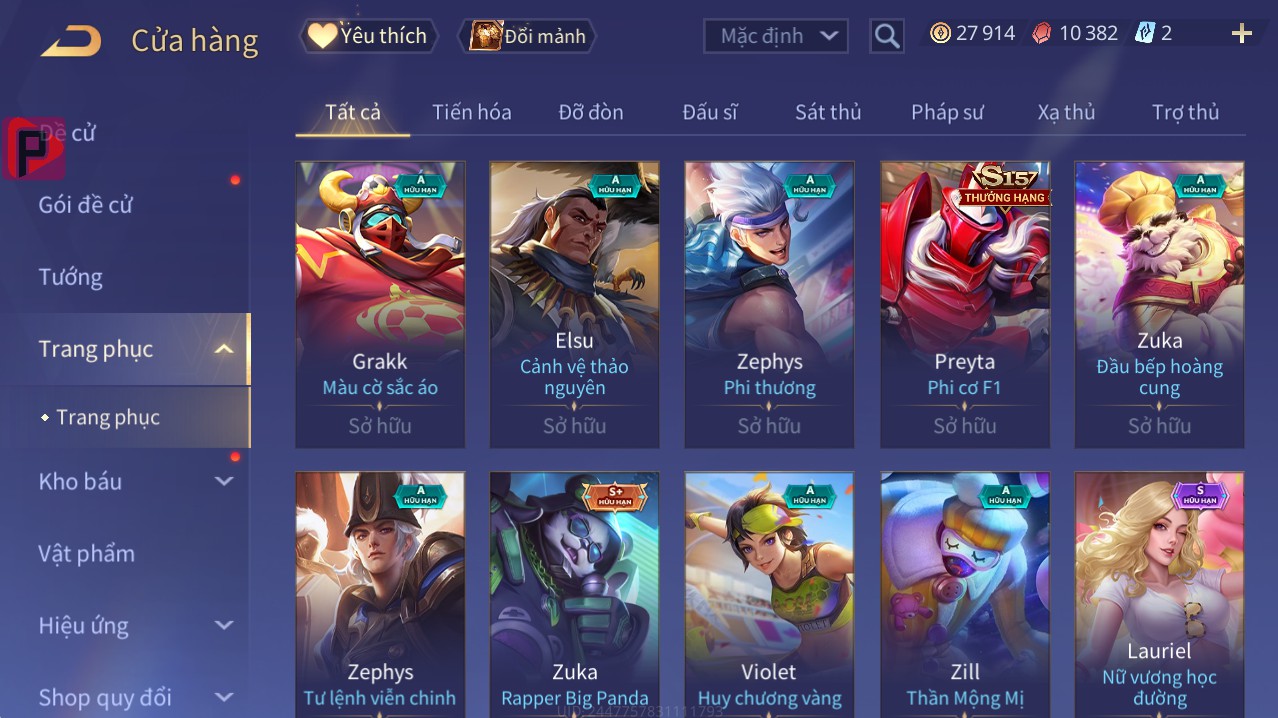The image size is (1278, 718).
Task: Switch to the Pháp sư tab
Action: (x=947, y=112)
